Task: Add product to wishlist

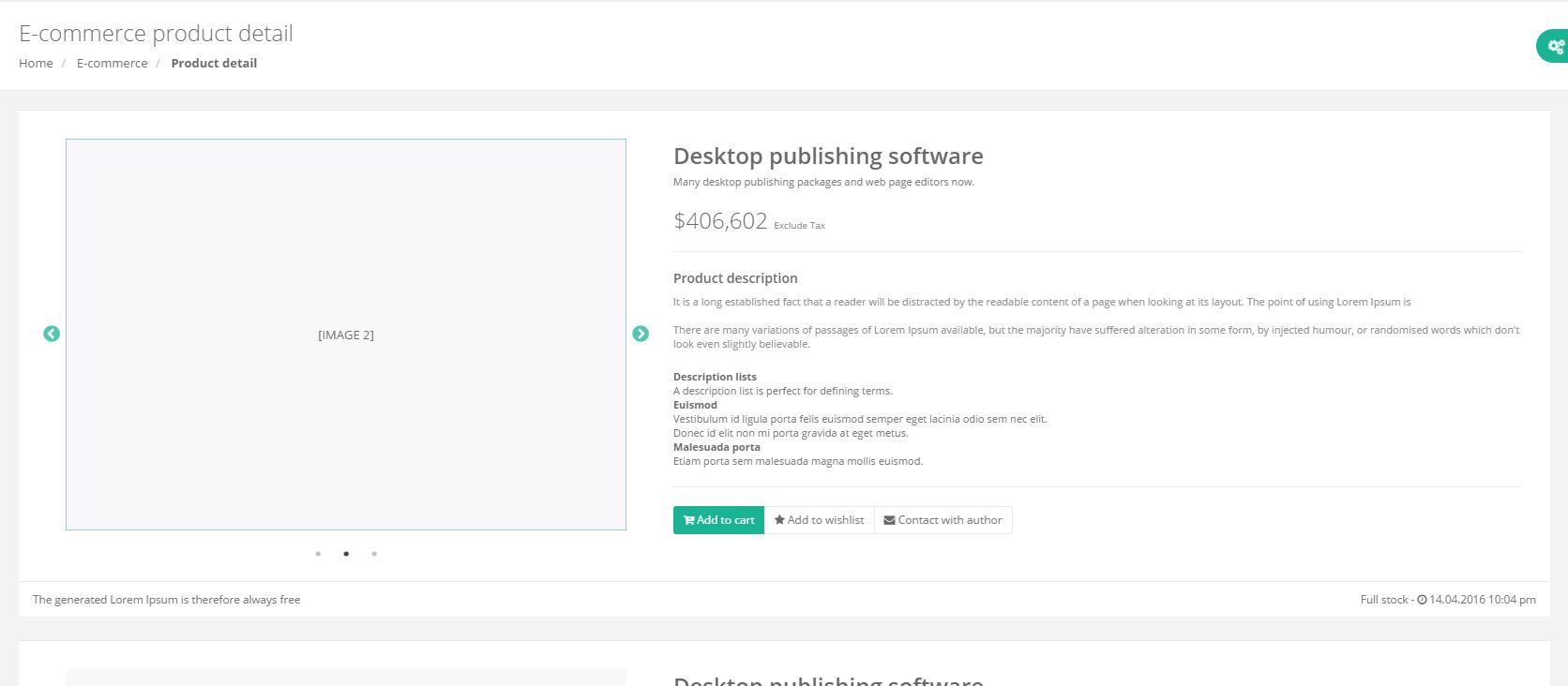Action: click(x=819, y=520)
